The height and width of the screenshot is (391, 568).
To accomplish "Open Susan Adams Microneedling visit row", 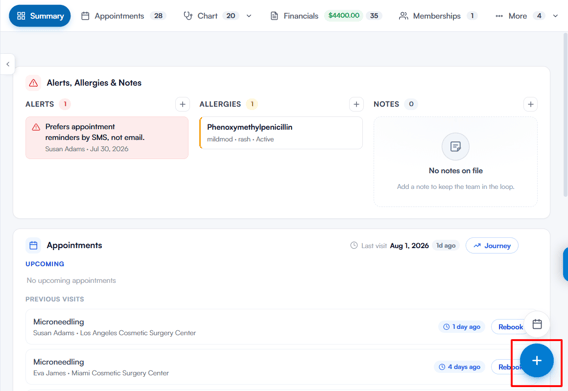I will pos(279,327).
